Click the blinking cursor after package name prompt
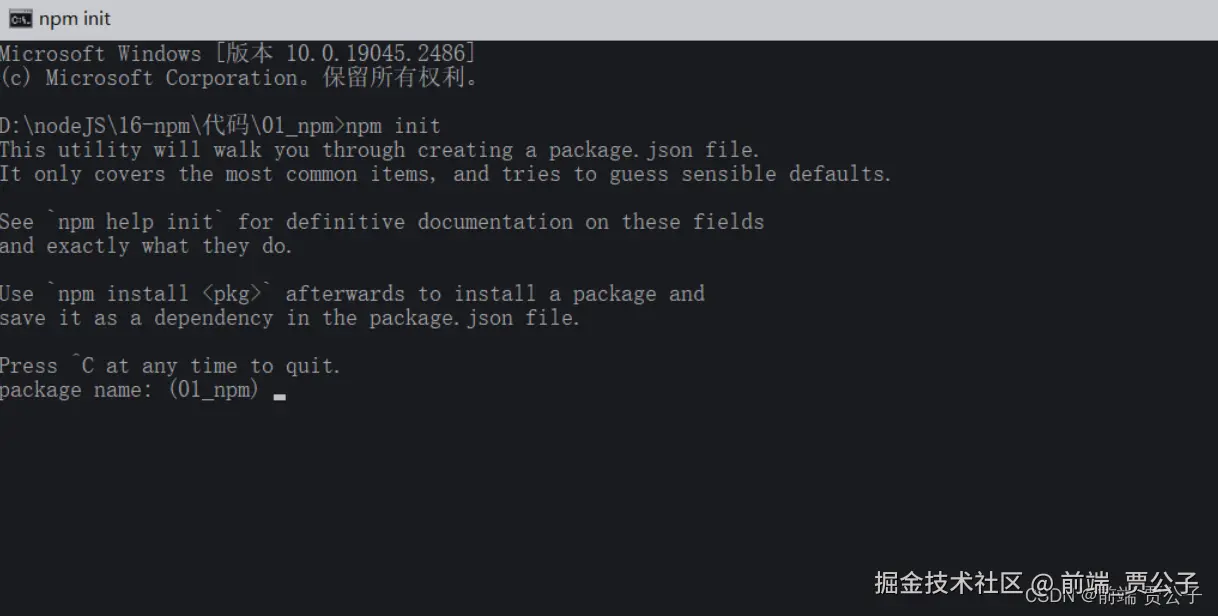This screenshot has width=1218, height=616. tap(279, 397)
